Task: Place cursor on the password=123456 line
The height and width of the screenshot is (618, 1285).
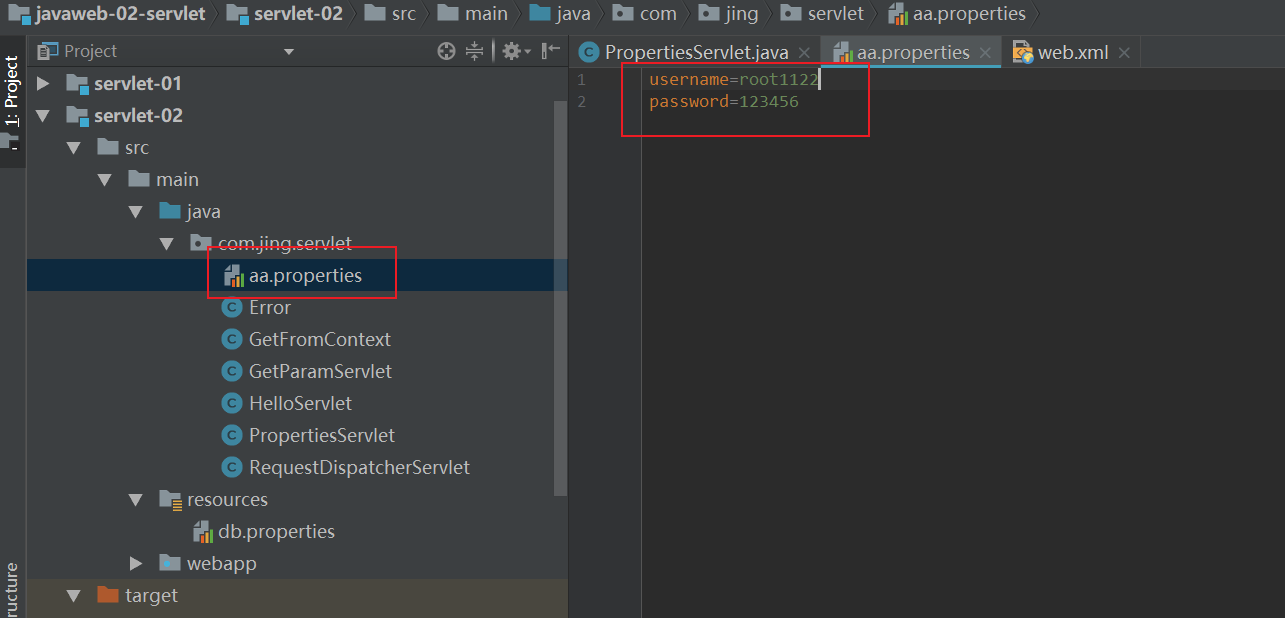Action: (720, 101)
